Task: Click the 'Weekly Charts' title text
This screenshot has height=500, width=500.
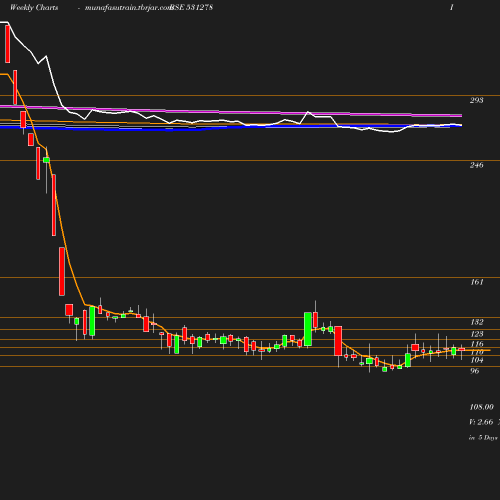Action: 34,7
